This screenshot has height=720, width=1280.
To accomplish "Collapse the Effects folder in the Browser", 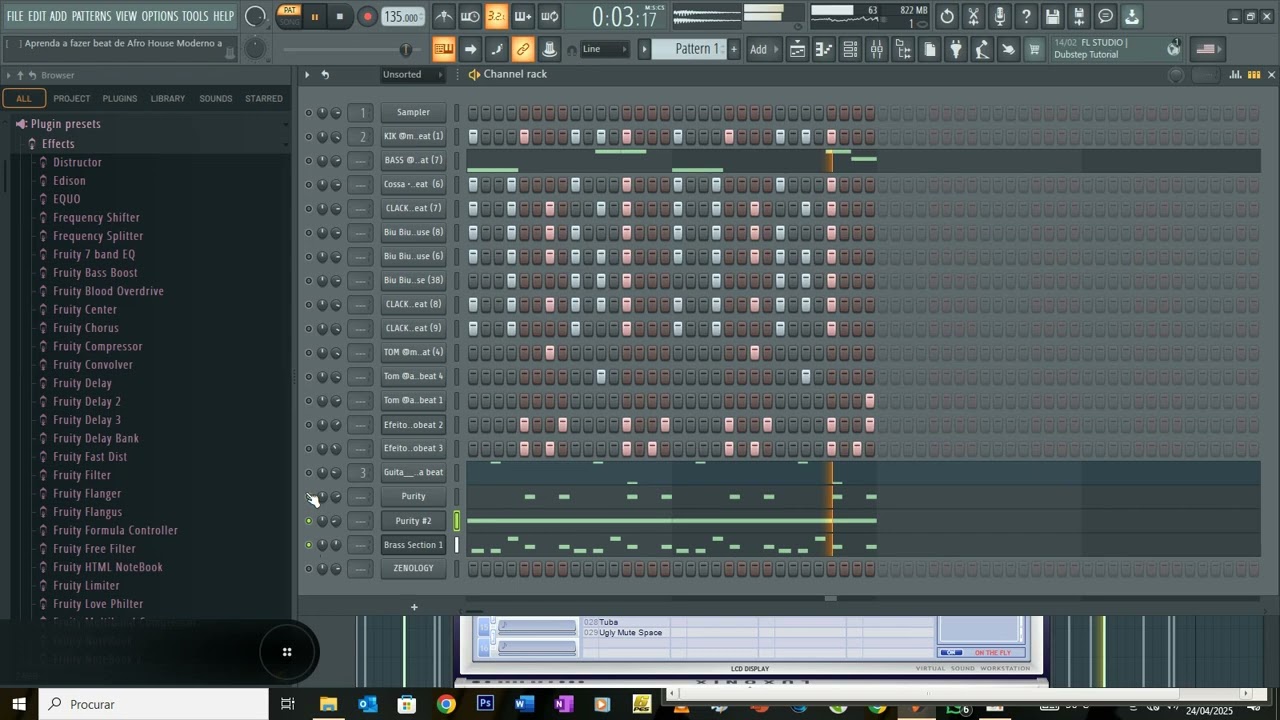I will pyautogui.click(x=58, y=144).
